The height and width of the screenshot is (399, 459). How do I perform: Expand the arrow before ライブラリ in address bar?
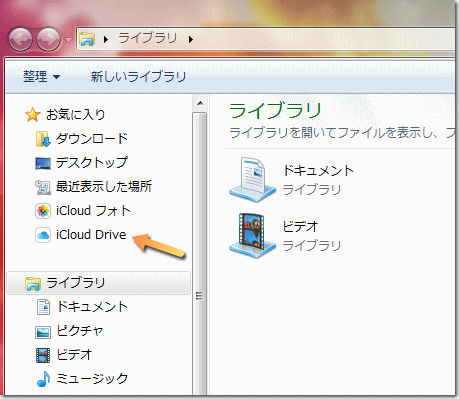coord(106,40)
